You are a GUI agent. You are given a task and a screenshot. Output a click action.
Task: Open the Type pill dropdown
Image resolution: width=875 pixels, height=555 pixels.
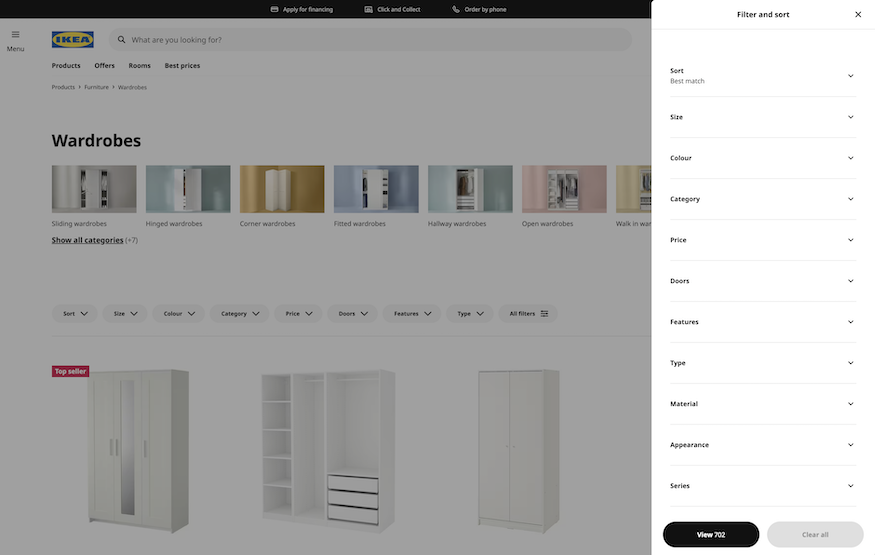point(469,313)
